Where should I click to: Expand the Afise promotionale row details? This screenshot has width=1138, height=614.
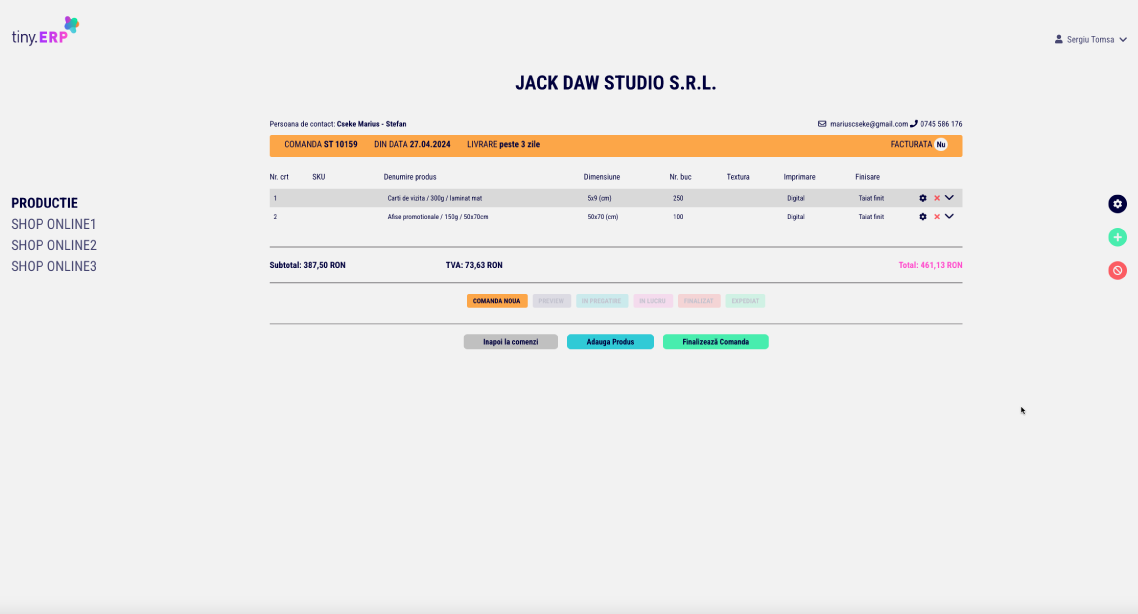pyautogui.click(x=949, y=216)
